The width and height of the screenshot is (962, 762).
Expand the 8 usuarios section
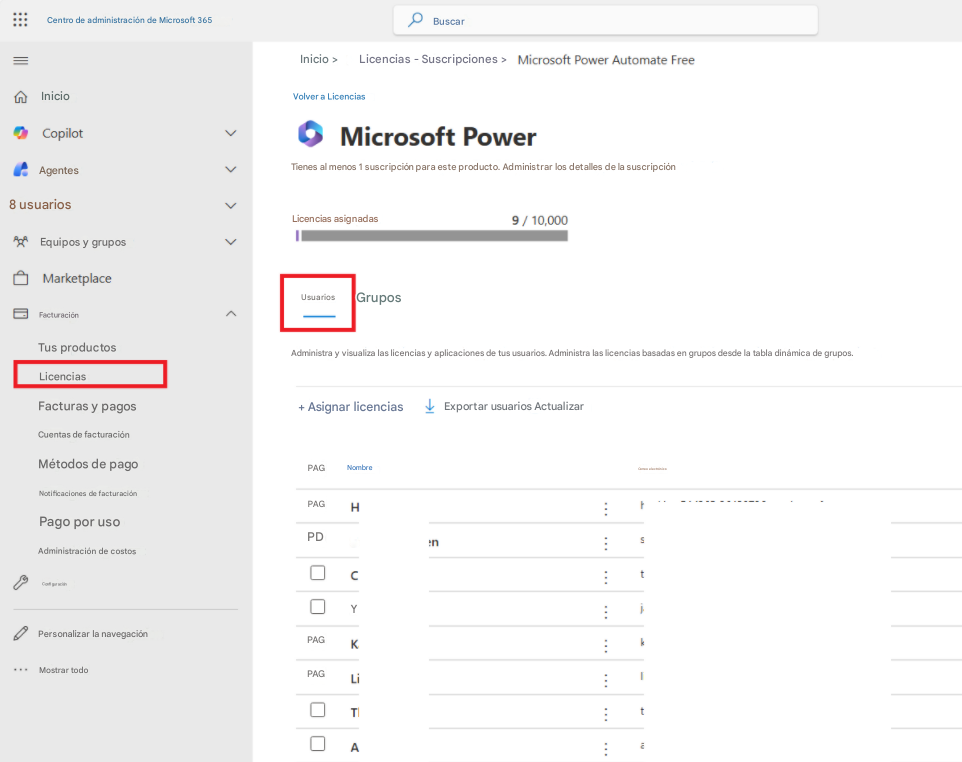coord(230,205)
